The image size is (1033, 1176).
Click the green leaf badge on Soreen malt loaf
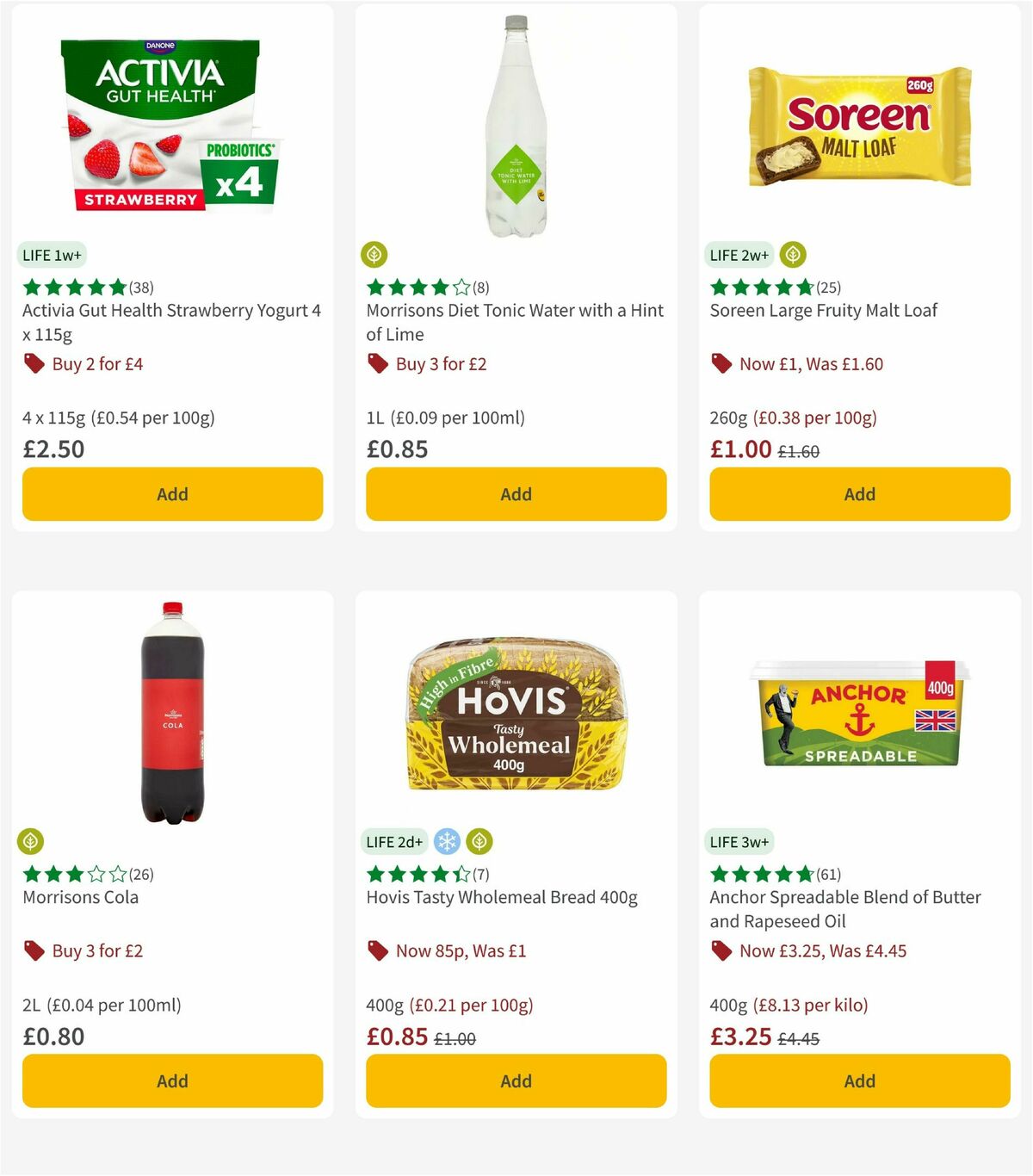[x=791, y=254]
